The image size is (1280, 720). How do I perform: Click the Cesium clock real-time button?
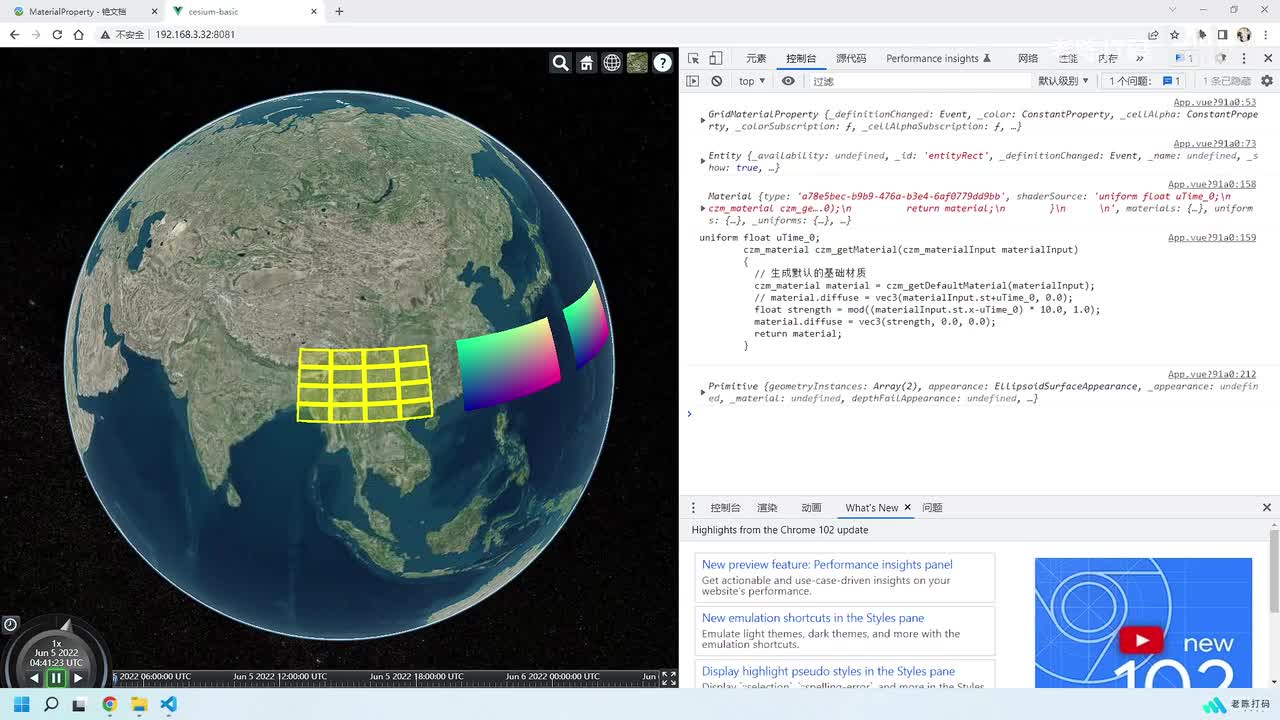tap(10, 624)
